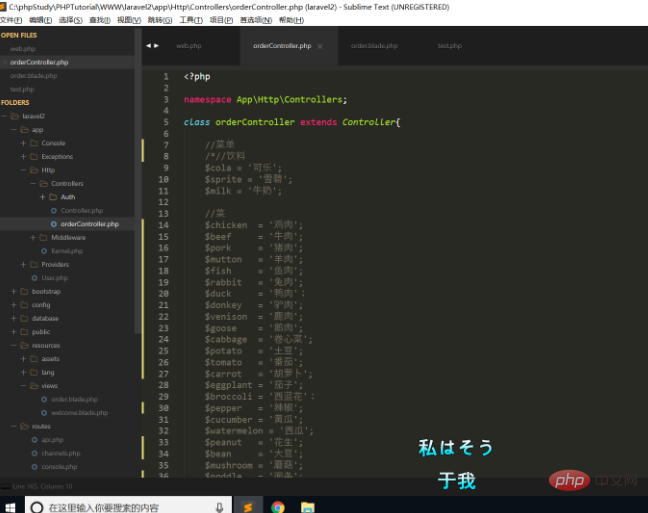Open the 视图(V) menu
The height and width of the screenshot is (513, 648).
(129, 20)
